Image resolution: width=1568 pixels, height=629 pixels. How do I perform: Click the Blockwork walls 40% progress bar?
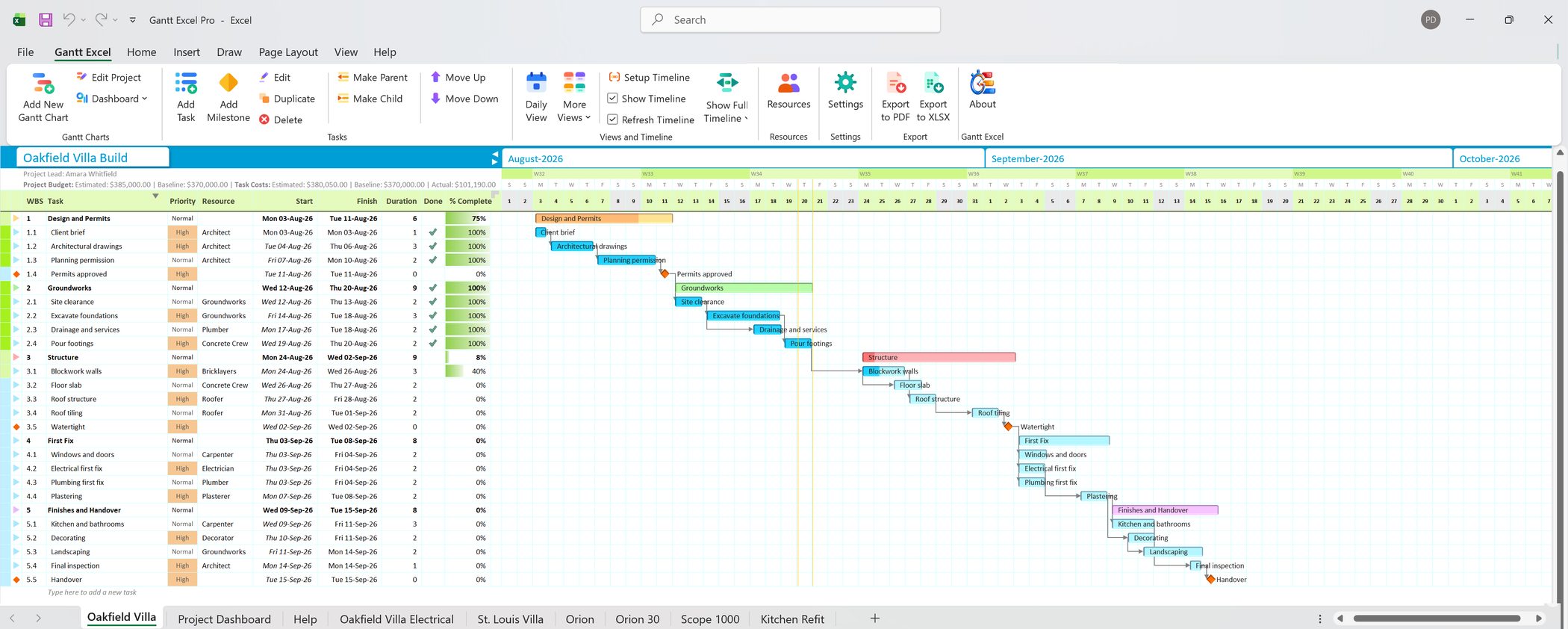pos(467,371)
